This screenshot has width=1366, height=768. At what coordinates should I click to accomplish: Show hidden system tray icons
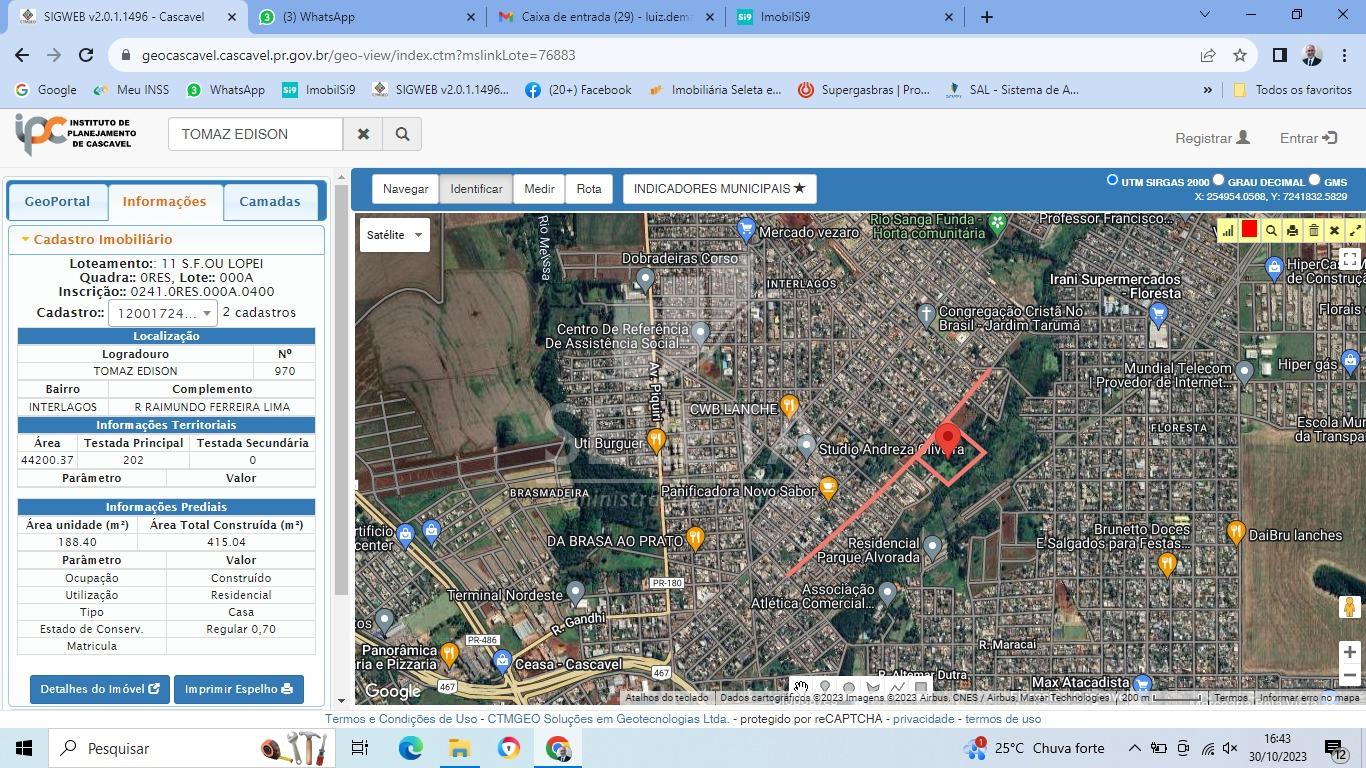1134,748
